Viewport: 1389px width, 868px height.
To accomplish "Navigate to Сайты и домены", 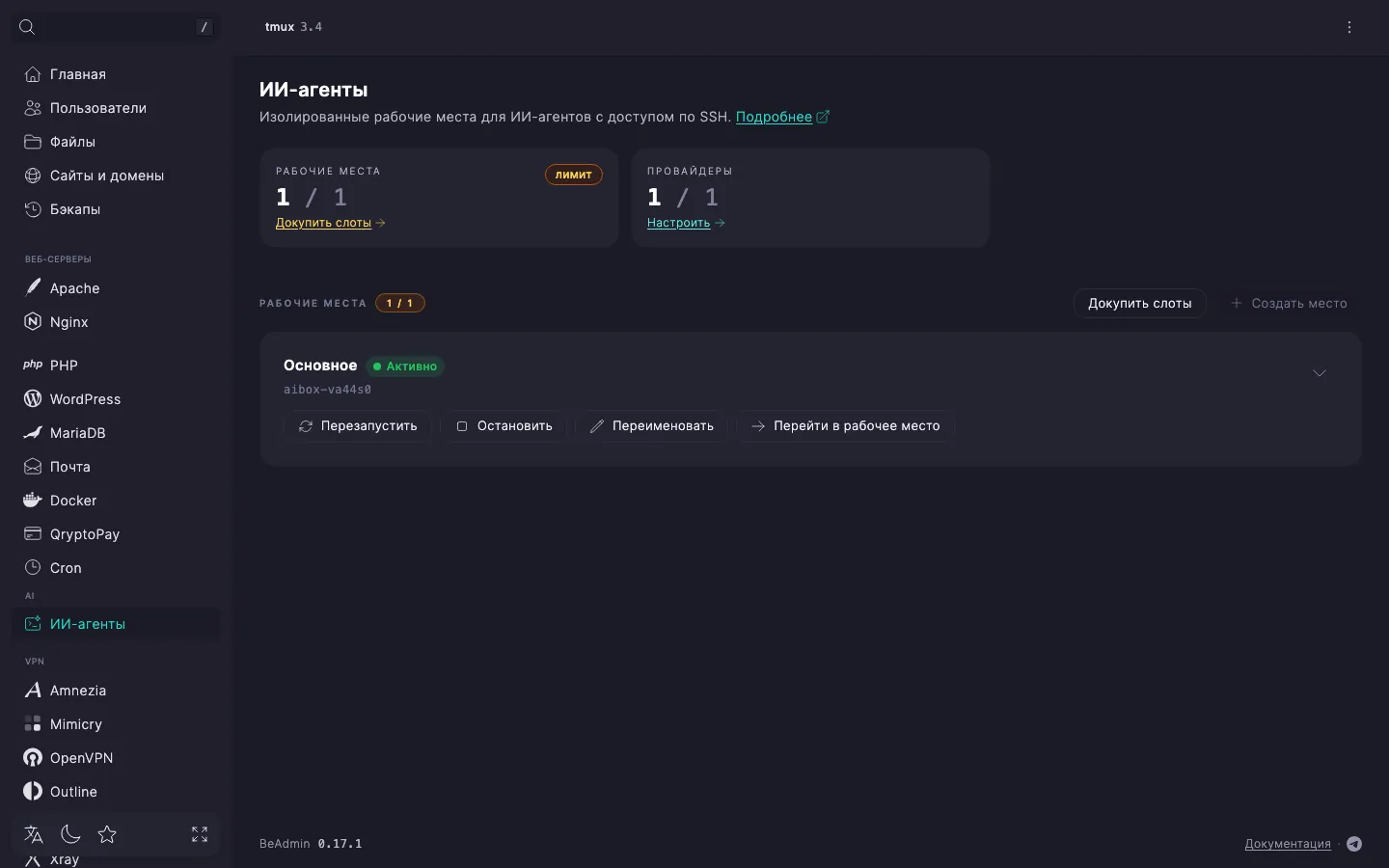I will coord(116,176).
